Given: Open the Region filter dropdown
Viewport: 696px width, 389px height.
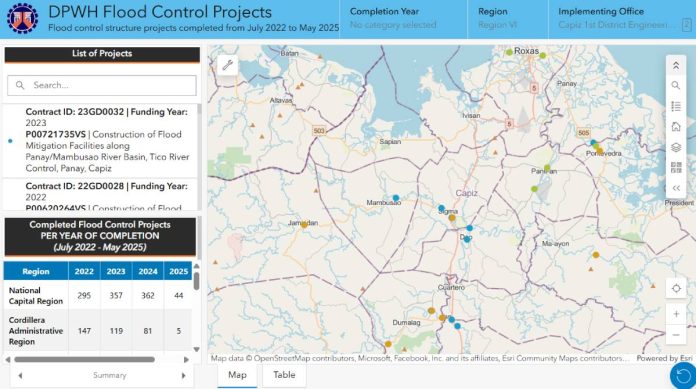Looking at the screenshot, I should 508,19.
